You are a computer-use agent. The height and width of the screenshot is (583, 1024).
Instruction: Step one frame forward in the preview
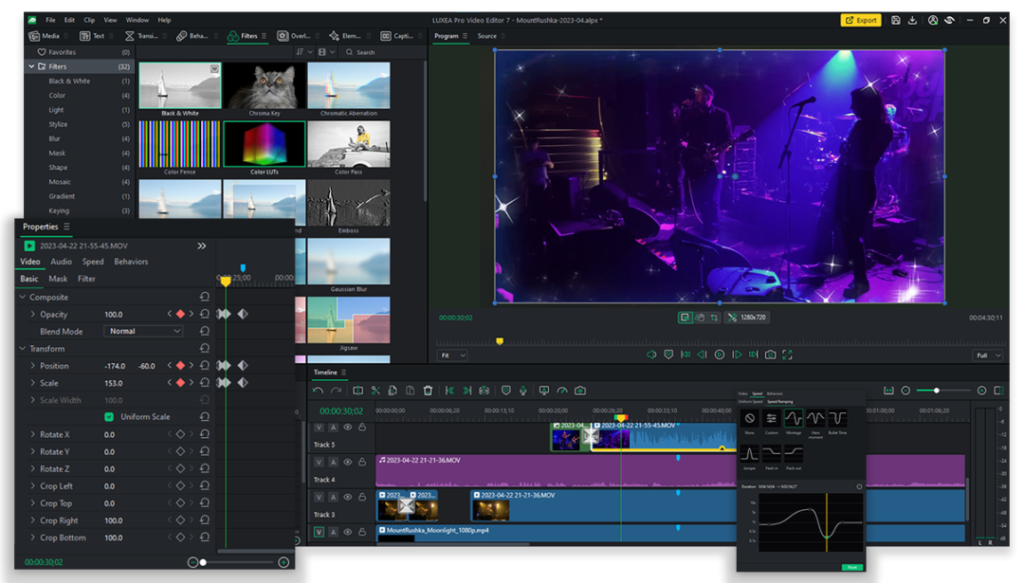pos(737,355)
